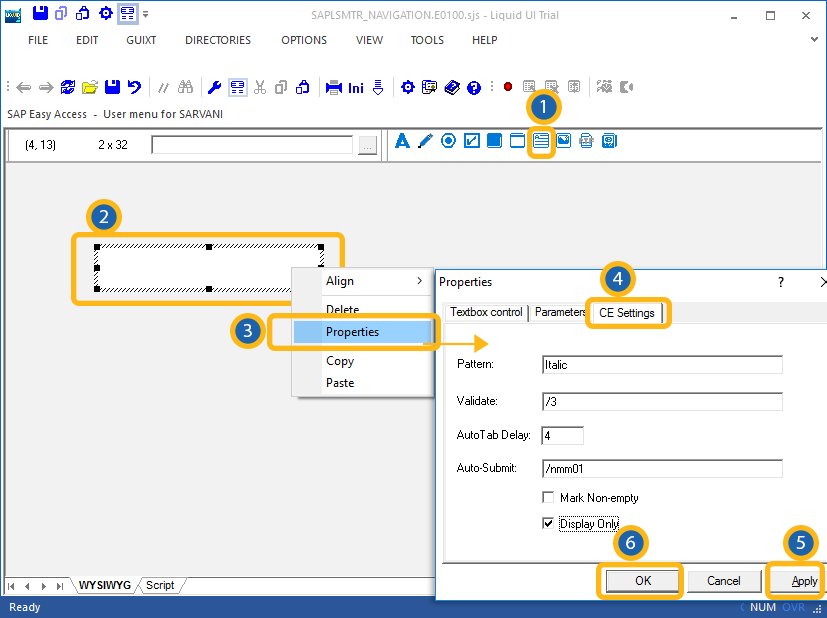Screen dimensions: 827x618
Task: Enable the Mark Non-empty checkbox
Action: (548, 498)
